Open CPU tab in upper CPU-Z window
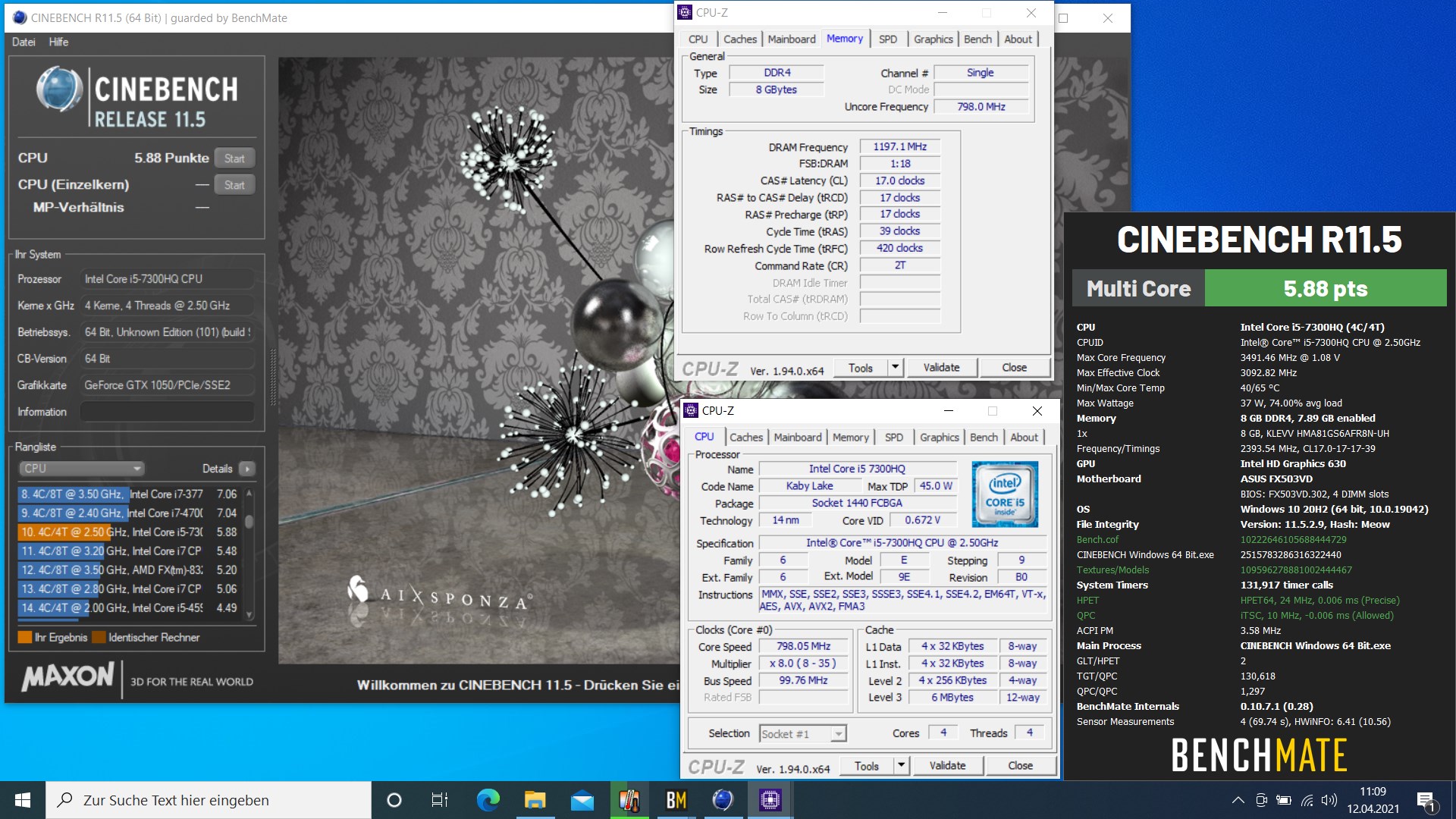Screen dimensions: 1456x819 698,39
